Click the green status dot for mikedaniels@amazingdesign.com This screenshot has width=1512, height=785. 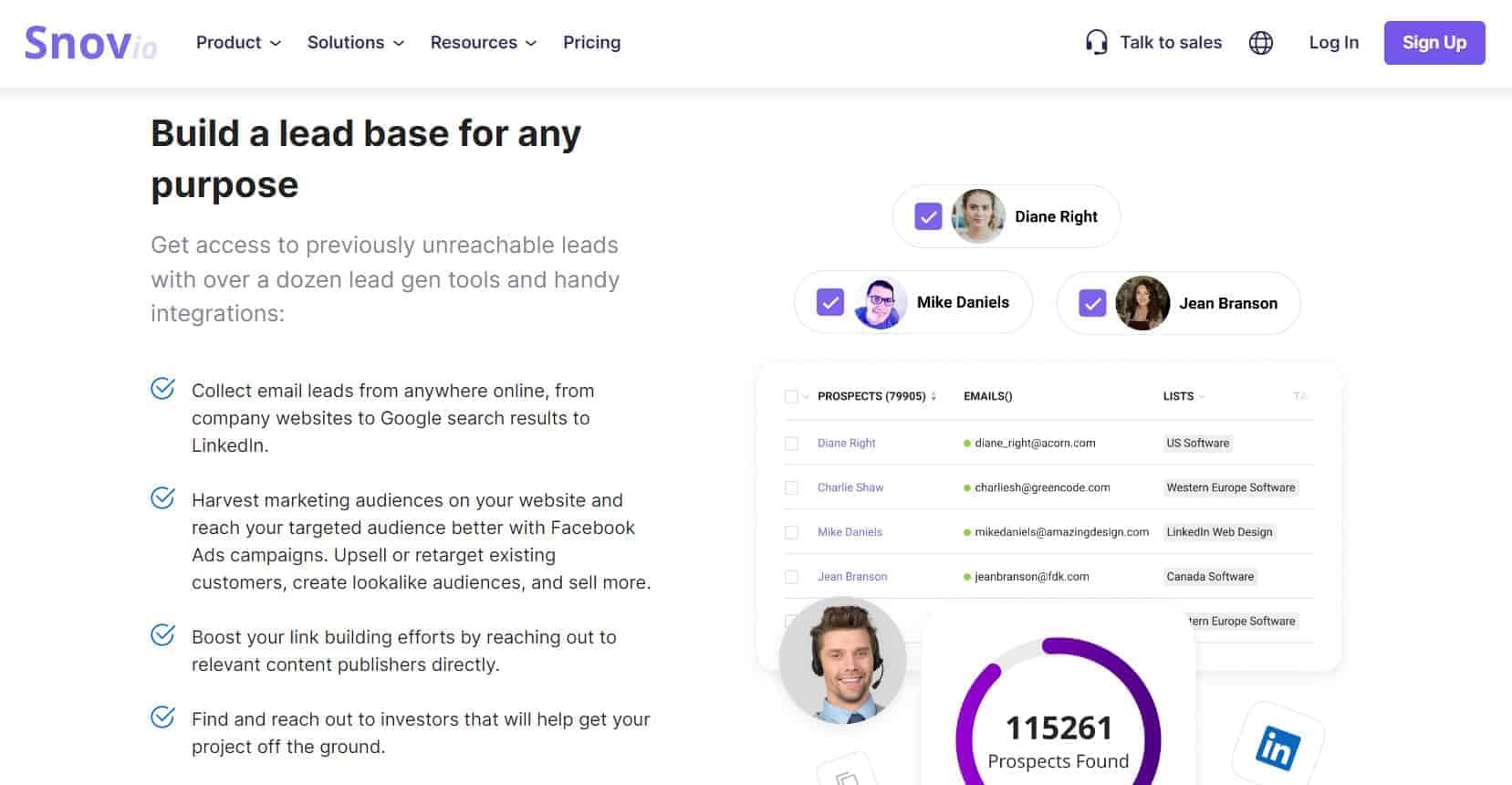click(x=967, y=533)
